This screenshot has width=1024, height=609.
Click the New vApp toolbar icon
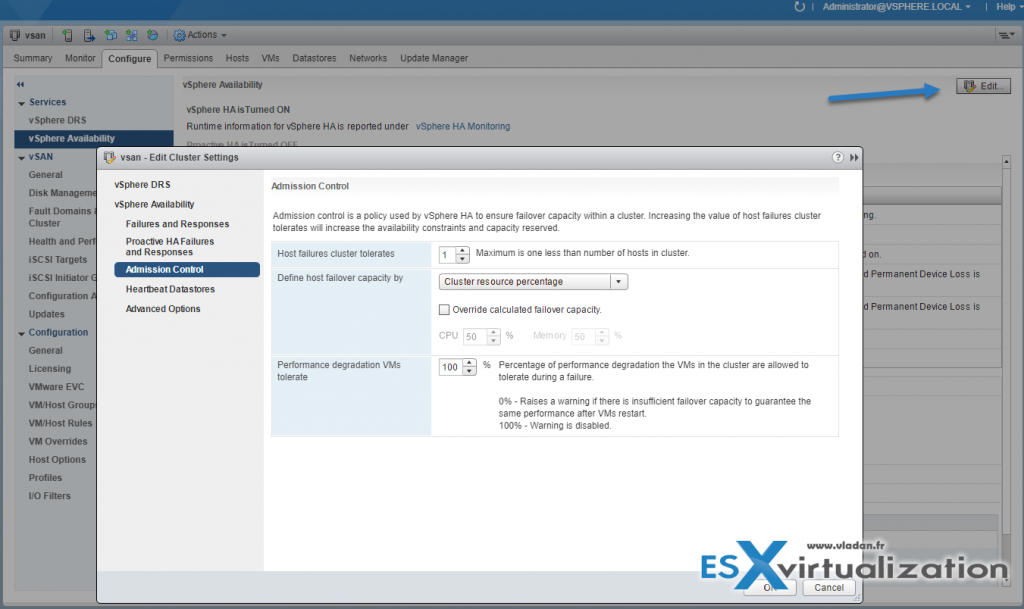(131, 35)
